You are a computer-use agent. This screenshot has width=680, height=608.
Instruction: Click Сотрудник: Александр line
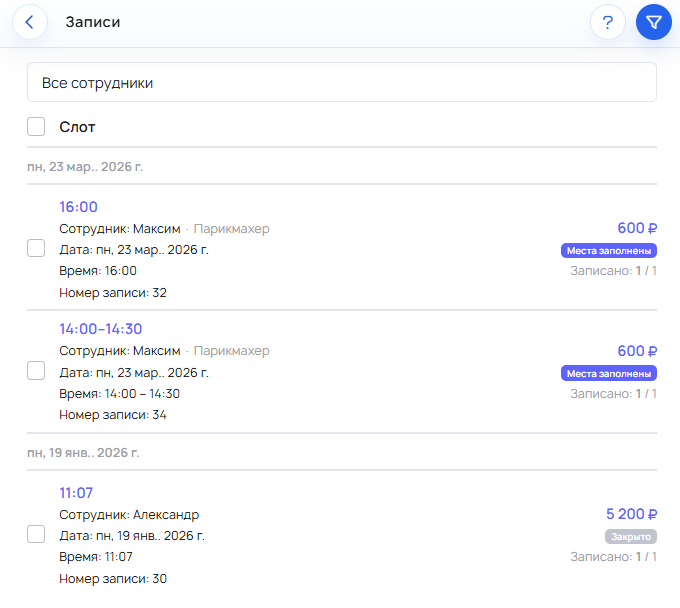point(129,514)
